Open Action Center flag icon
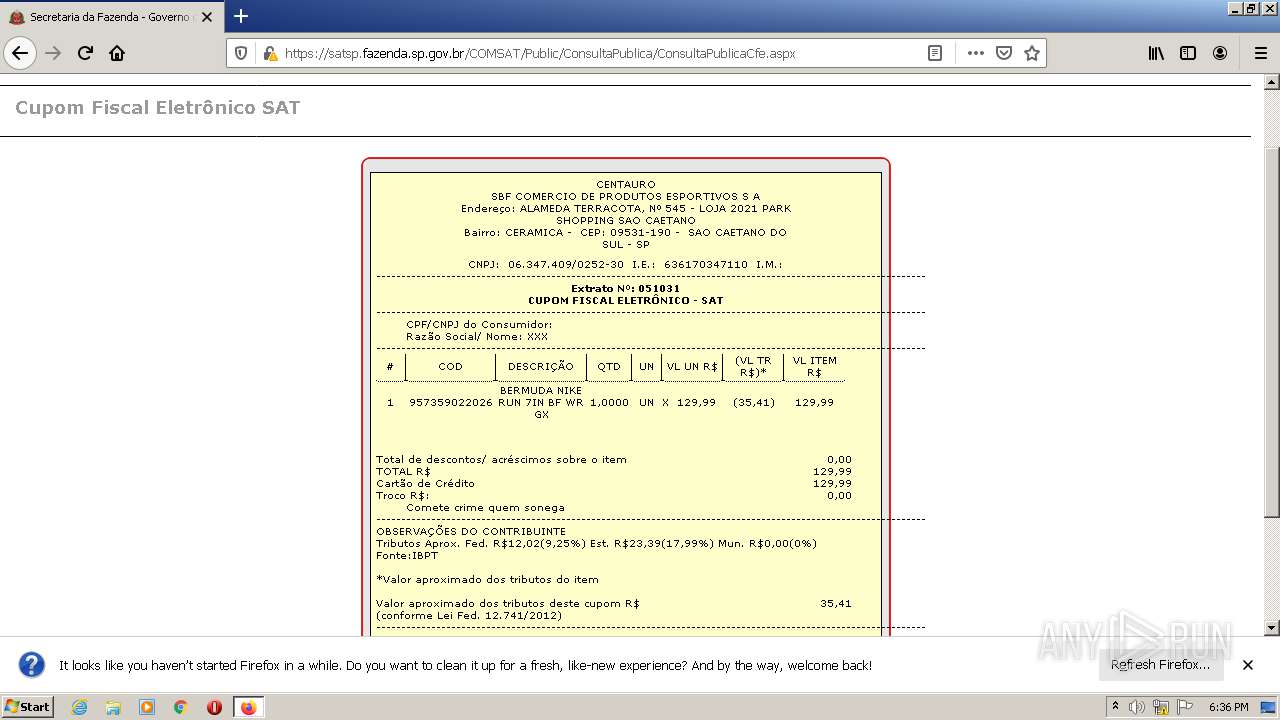The image size is (1280, 720). coord(1185,707)
